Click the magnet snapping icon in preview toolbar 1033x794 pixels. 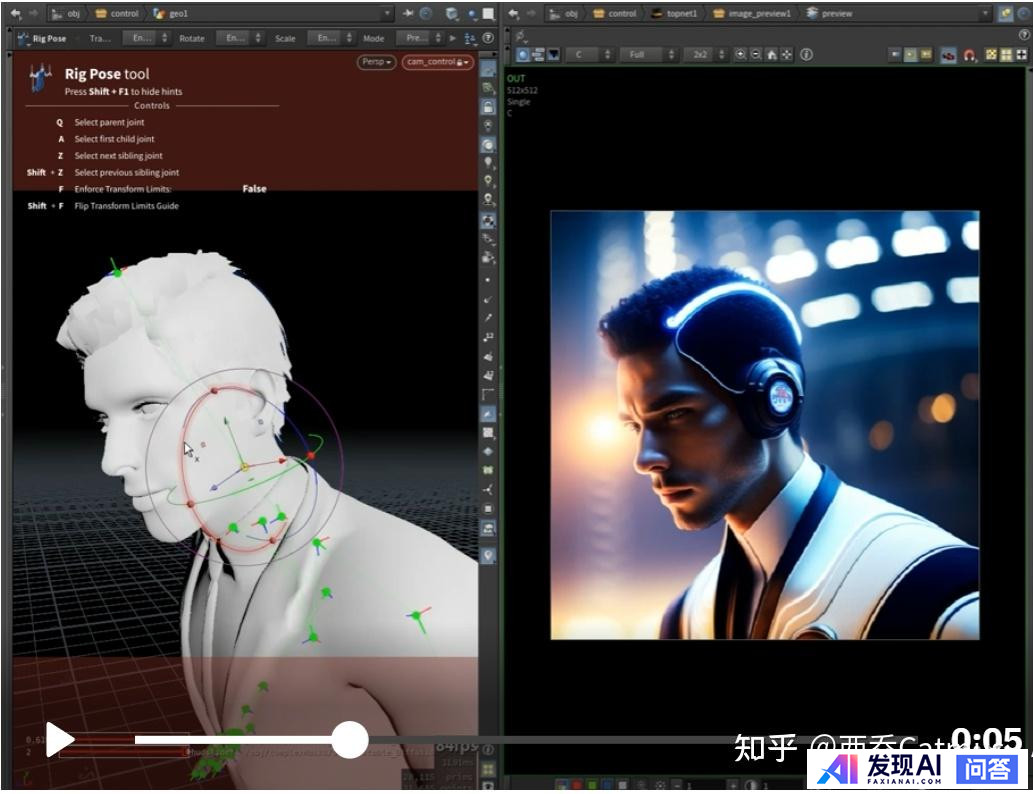[x=969, y=55]
